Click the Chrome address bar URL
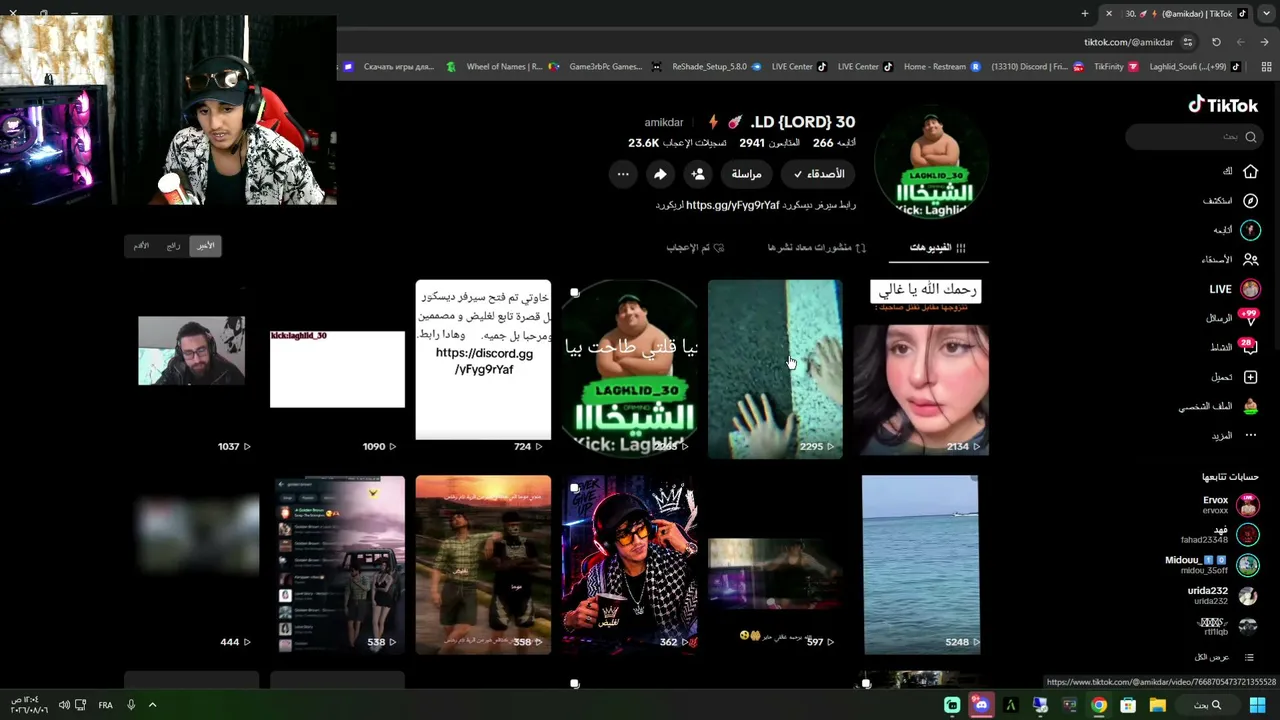Image resolution: width=1280 pixels, height=720 pixels. [1128, 42]
